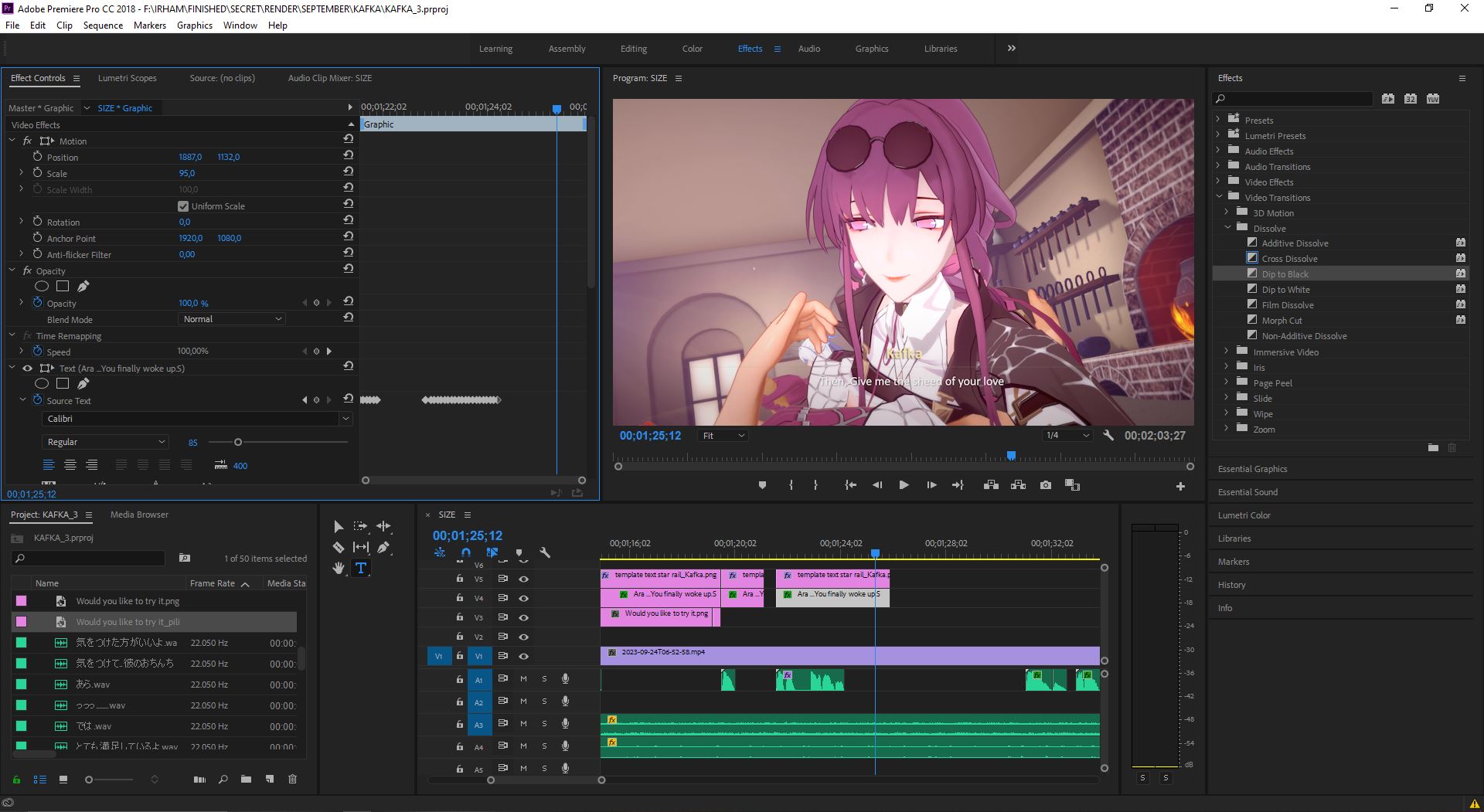Expand the Wipe transitions folder
1484x812 pixels.
(x=1227, y=413)
